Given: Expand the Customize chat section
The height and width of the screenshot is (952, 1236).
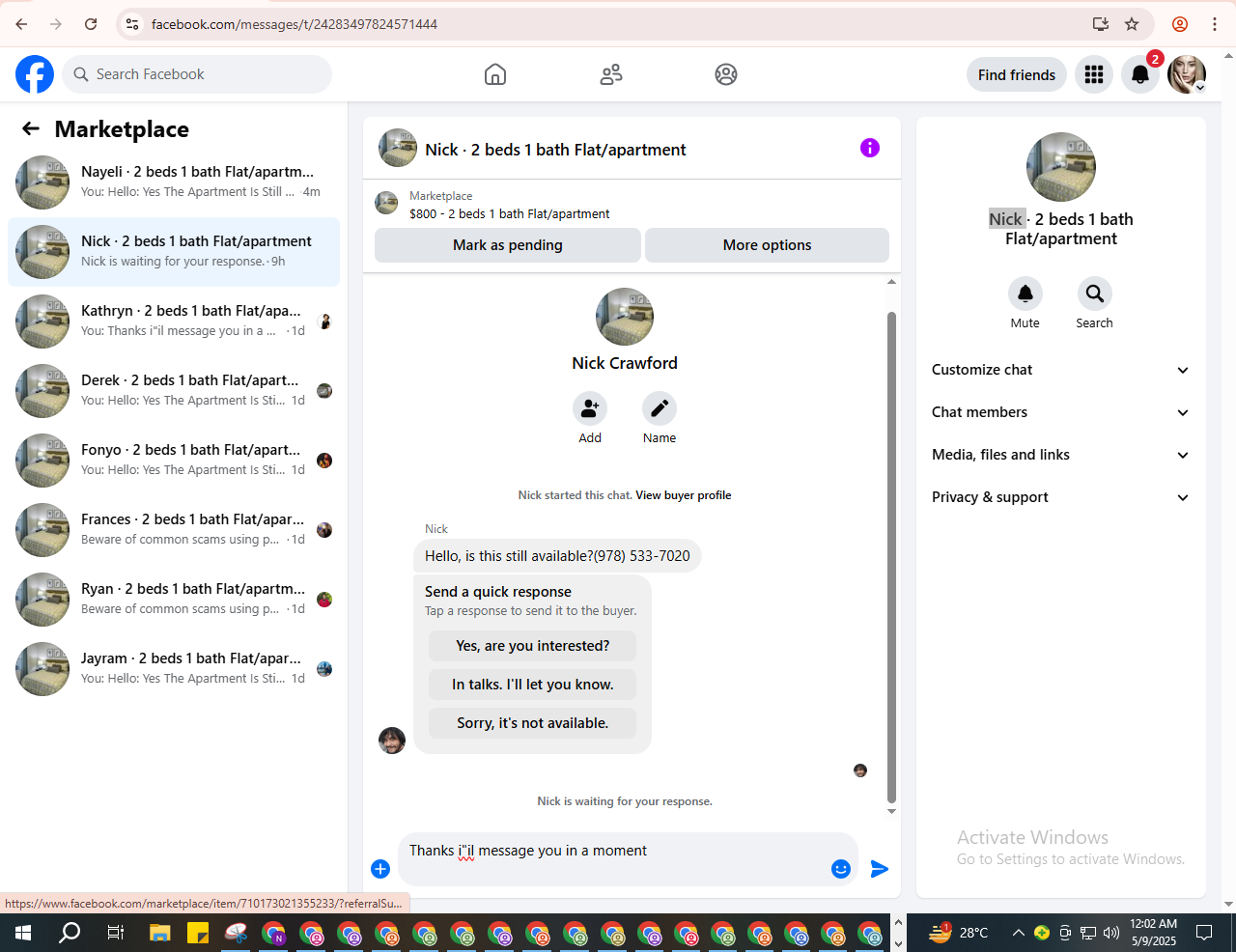Looking at the screenshot, I should pos(1061,370).
